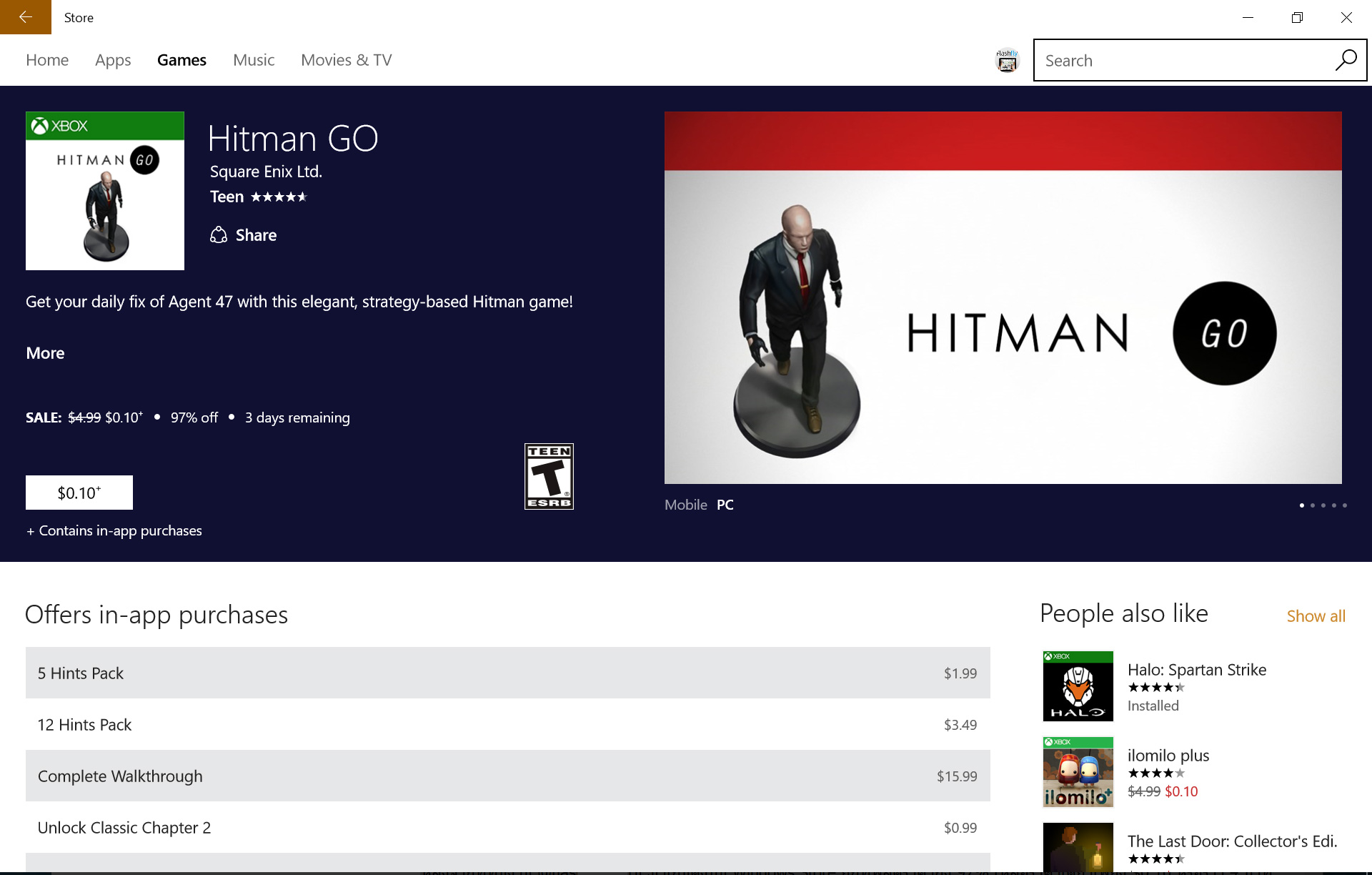
Task: Click the search magnifier icon
Action: pyautogui.click(x=1346, y=60)
